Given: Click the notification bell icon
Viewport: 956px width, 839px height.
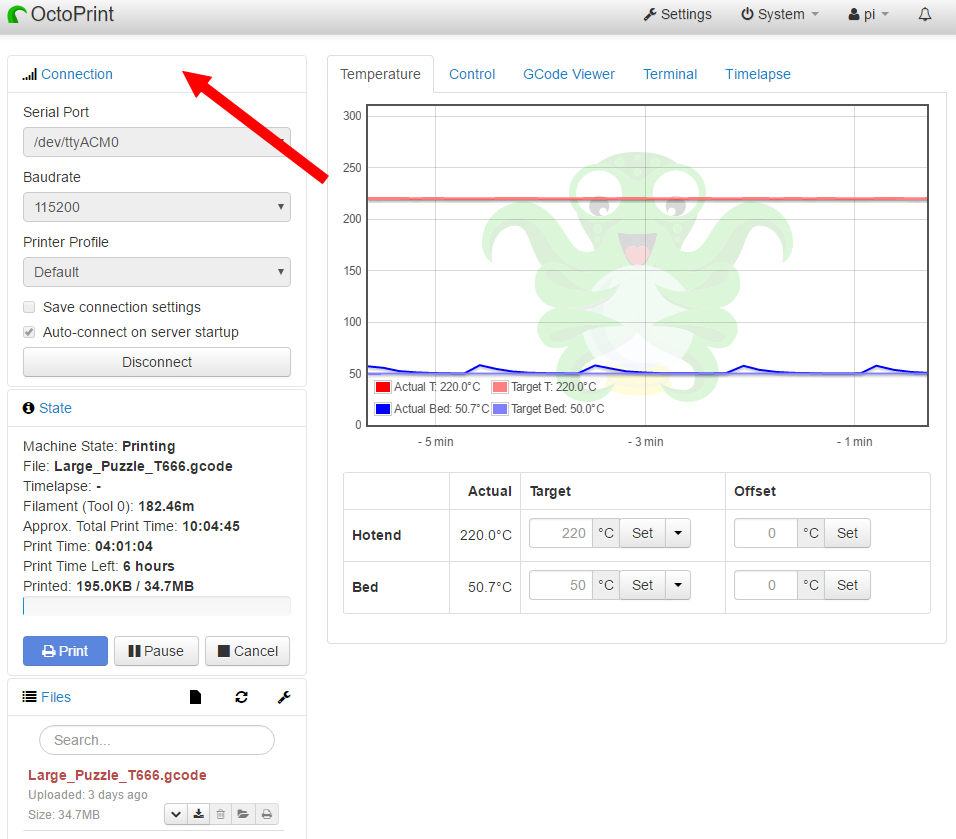Looking at the screenshot, I should (x=925, y=15).
